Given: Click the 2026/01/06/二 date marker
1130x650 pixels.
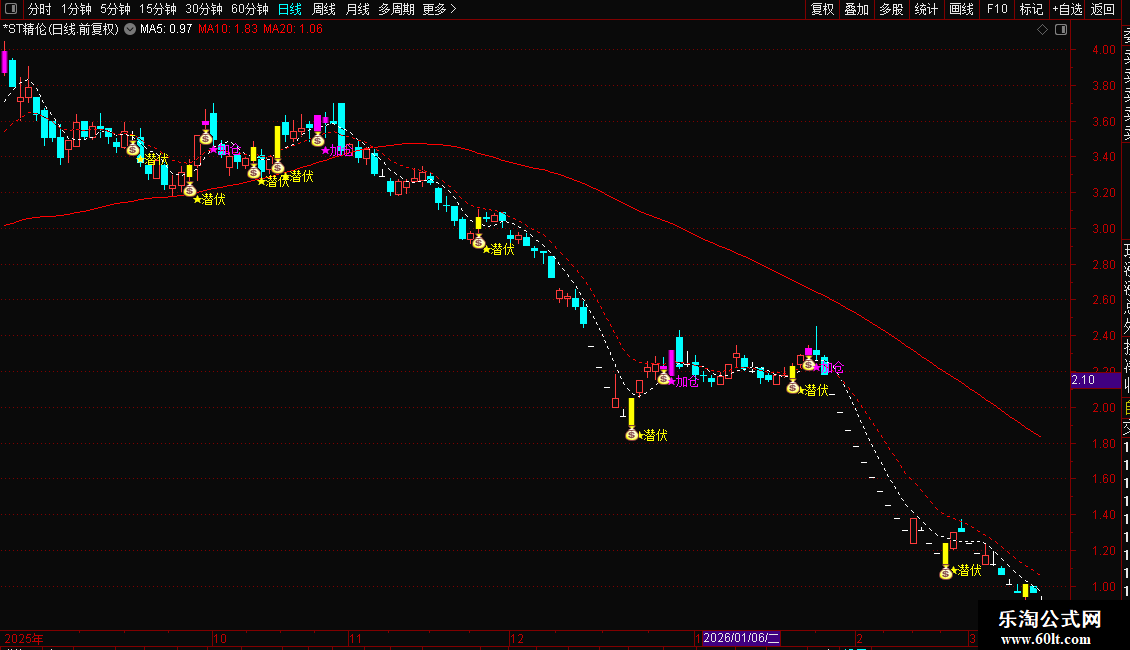Looking at the screenshot, I should click(x=741, y=638).
